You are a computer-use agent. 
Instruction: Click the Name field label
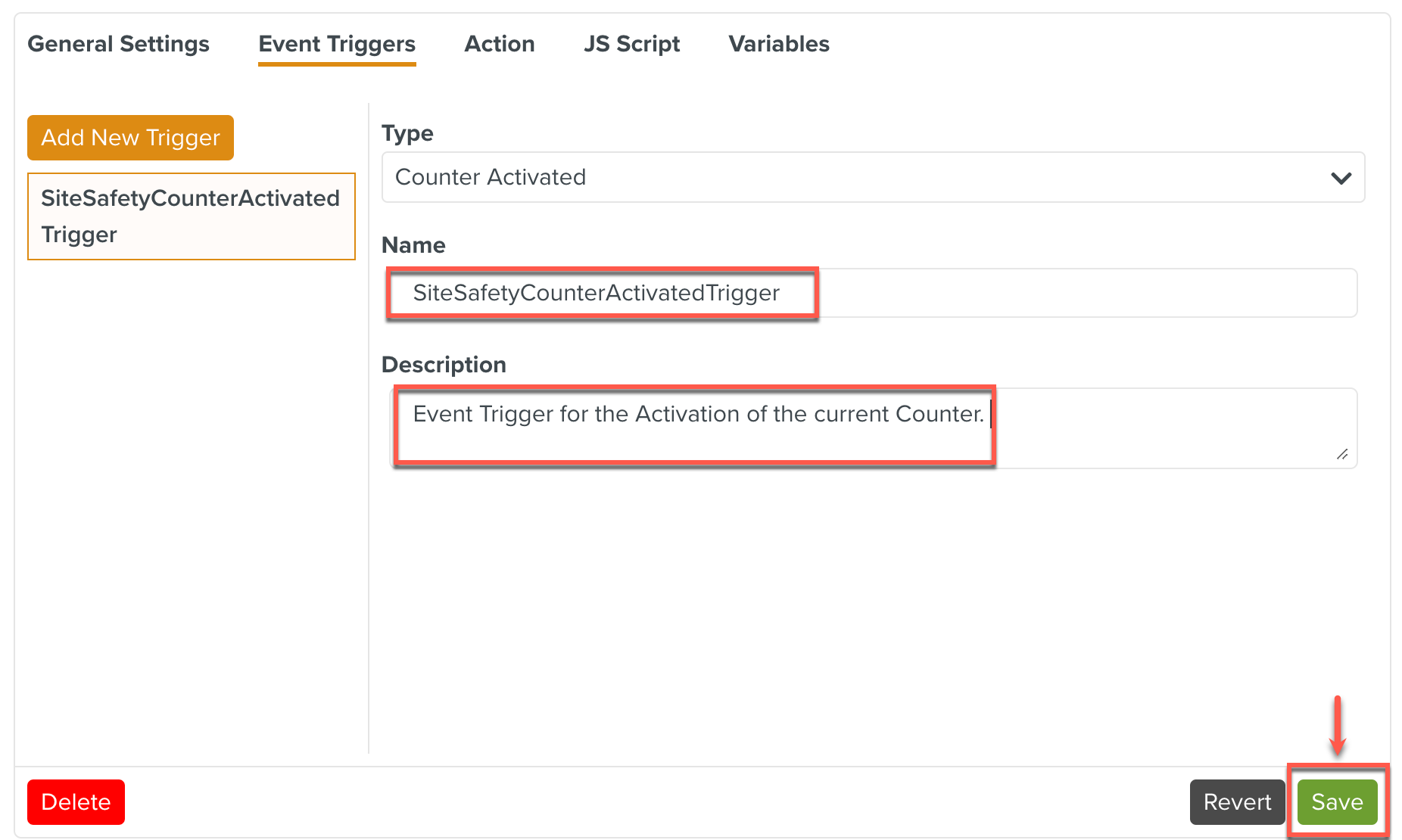click(x=413, y=245)
